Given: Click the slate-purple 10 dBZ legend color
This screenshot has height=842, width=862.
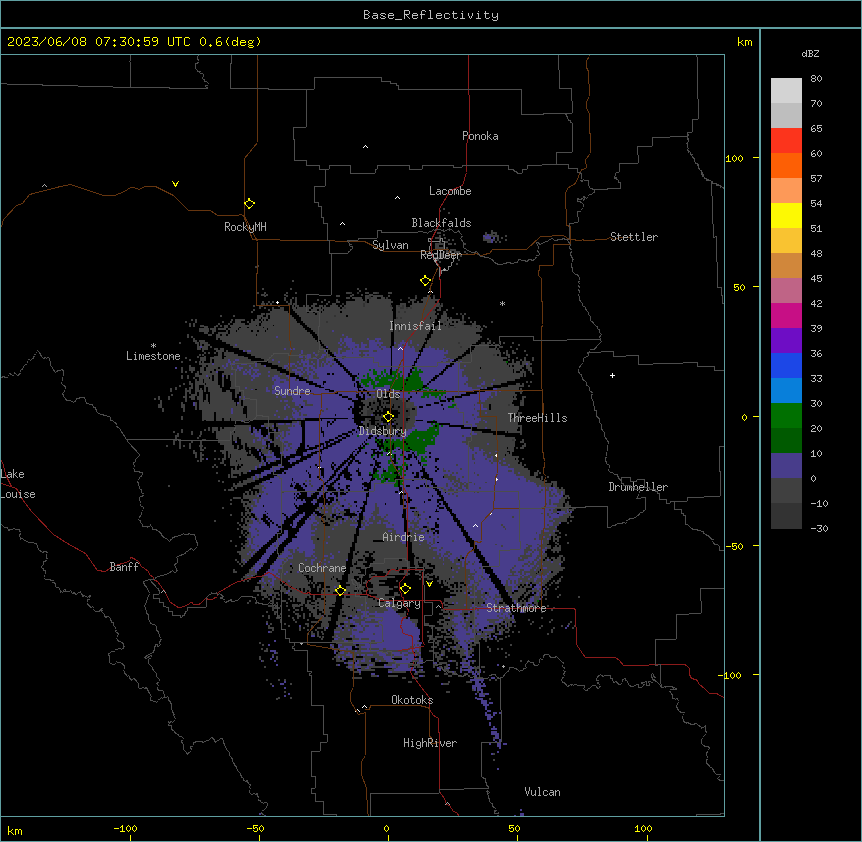Looking at the screenshot, I should pyautogui.click(x=786, y=466).
